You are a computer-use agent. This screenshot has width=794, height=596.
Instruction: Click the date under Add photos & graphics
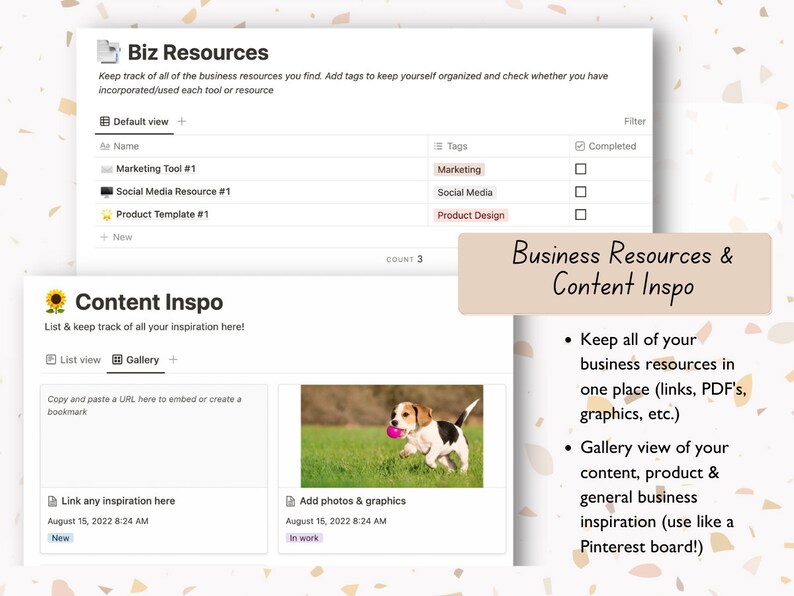(336, 521)
